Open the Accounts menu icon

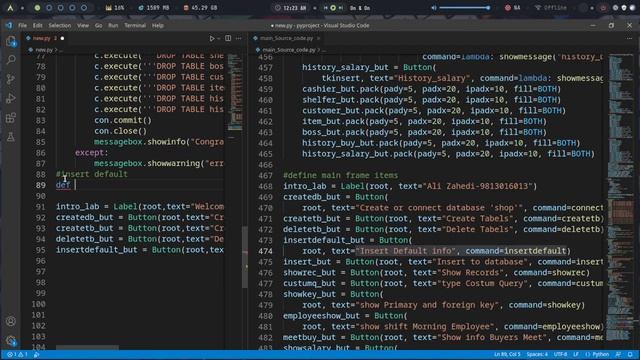coord(11,321)
